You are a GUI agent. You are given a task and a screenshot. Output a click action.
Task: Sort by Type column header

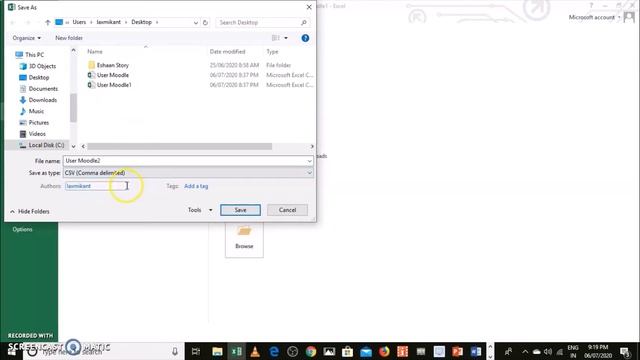coord(272,52)
